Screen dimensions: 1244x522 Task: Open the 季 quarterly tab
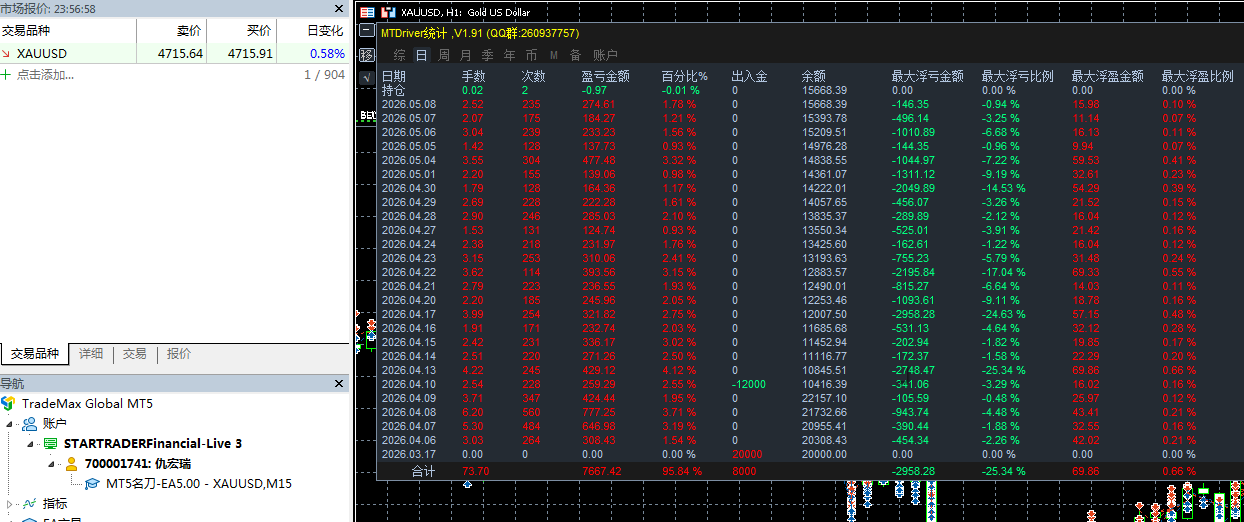point(488,55)
